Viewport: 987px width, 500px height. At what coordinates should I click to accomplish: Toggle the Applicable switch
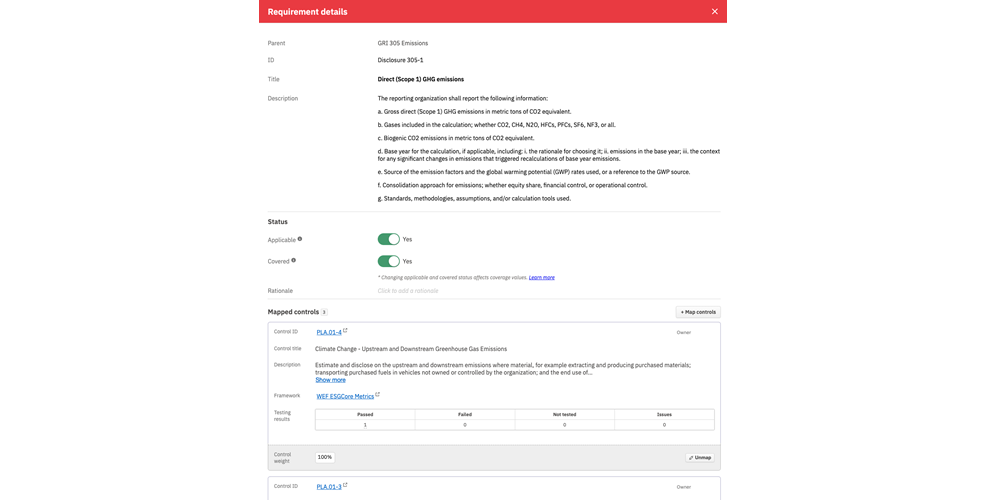click(388, 239)
